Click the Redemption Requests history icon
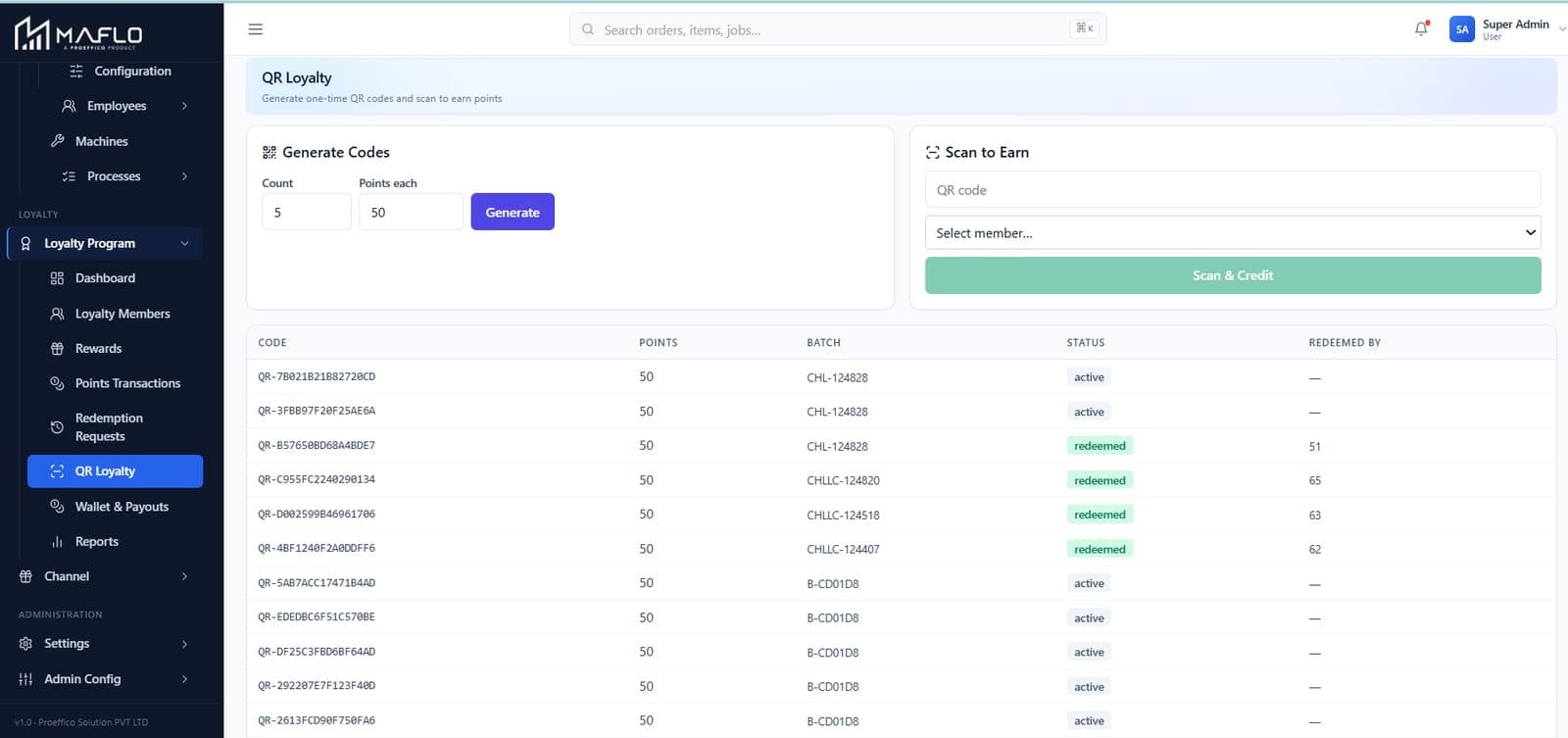Image resolution: width=1568 pixels, height=738 pixels. tap(57, 427)
